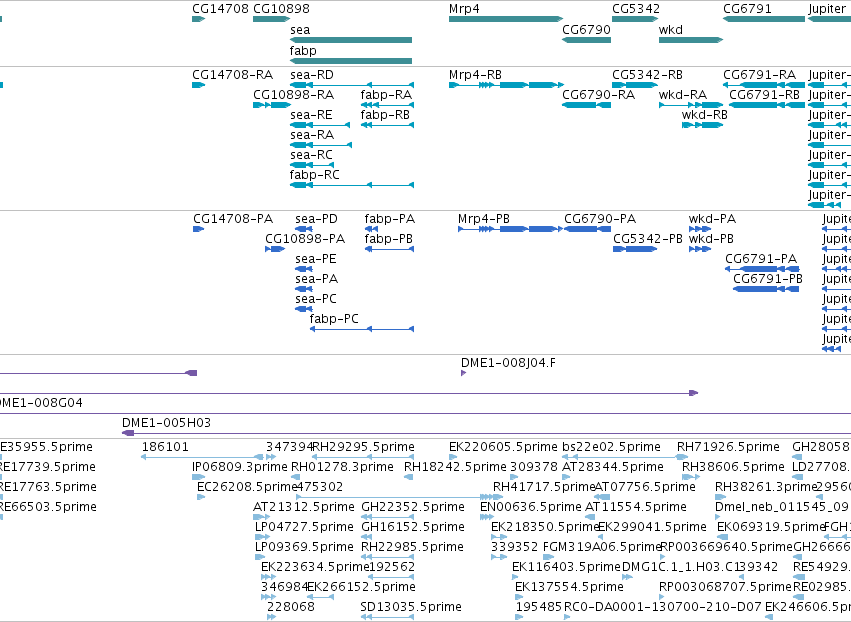The image size is (851, 622).
Task: Select the wkd-RA transcript
Action: pos(691,105)
